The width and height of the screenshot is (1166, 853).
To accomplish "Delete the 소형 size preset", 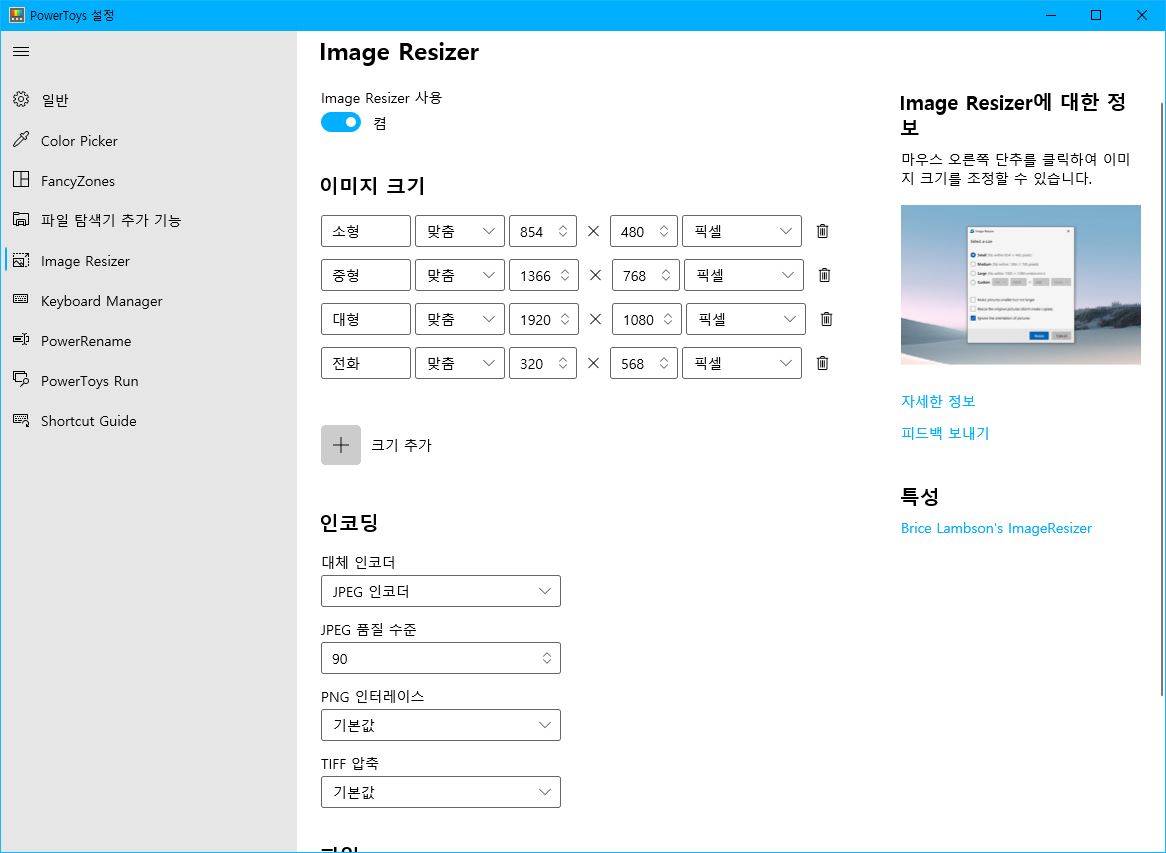I will 822,231.
